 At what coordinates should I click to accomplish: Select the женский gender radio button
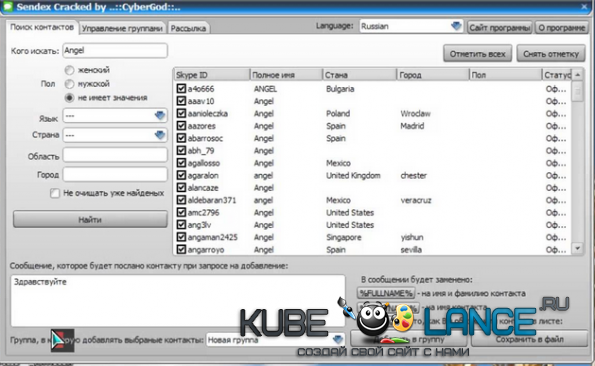[69, 70]
